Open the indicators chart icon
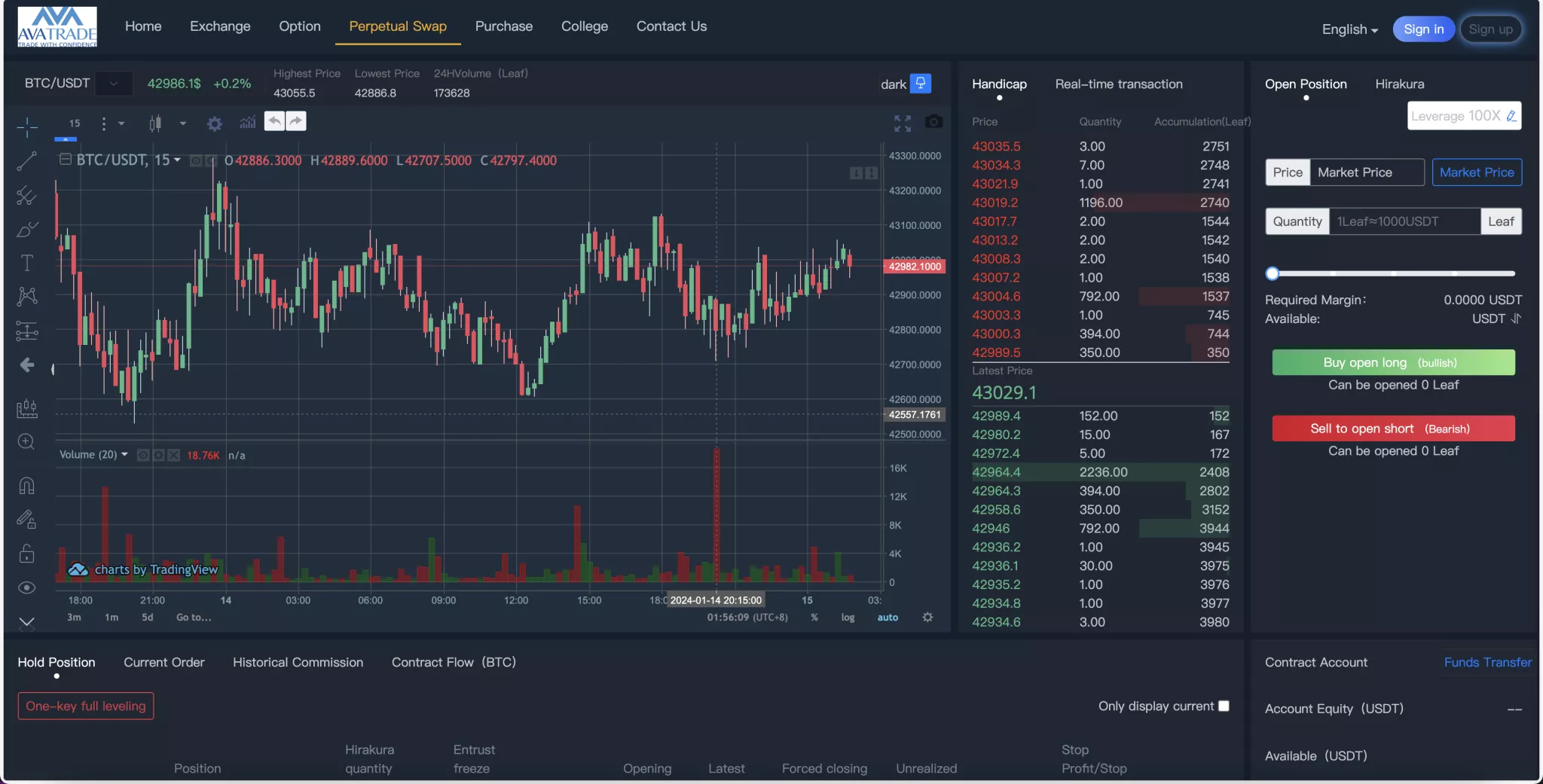Image resolution: width=1543 pixels, height=784 pixels. click(247, 123)
